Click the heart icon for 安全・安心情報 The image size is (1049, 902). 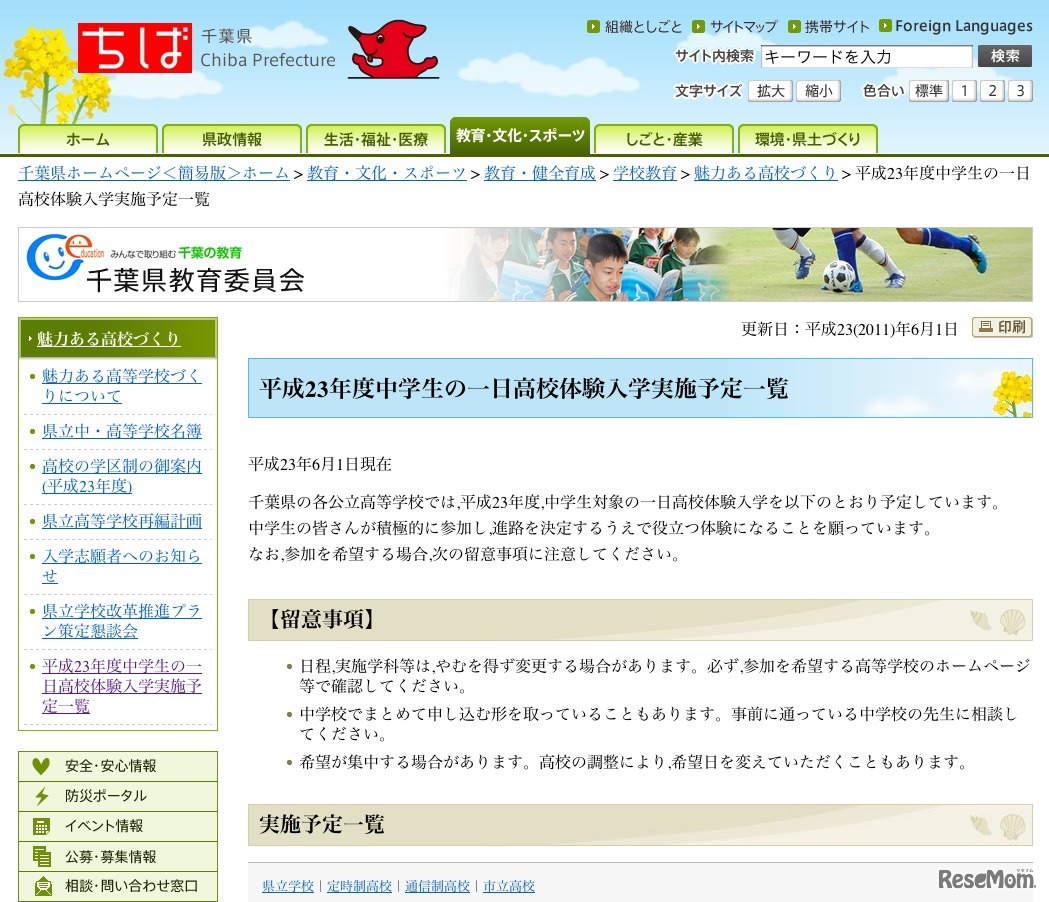(41, 765)
